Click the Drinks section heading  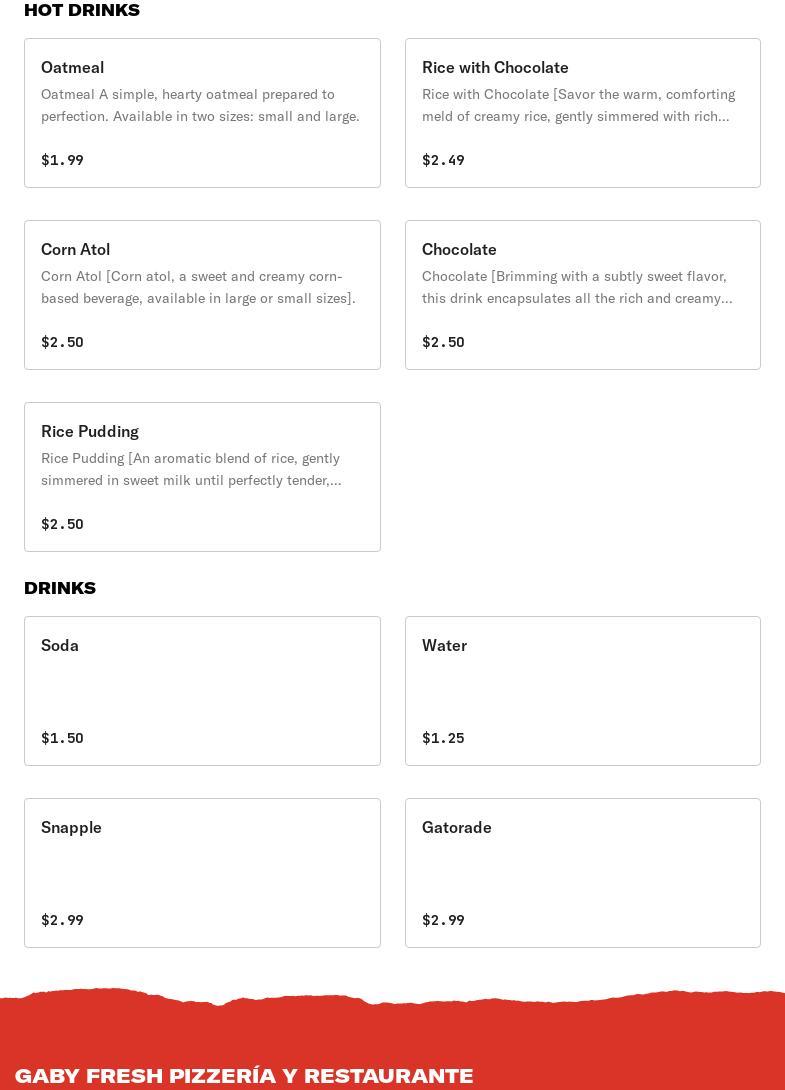(x=60, y=588)
